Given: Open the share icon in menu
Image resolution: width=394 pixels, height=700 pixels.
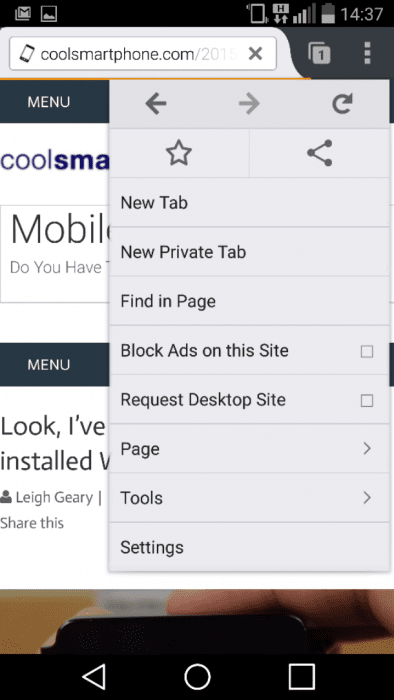Looking at the screenshot, I should [319, 153].
